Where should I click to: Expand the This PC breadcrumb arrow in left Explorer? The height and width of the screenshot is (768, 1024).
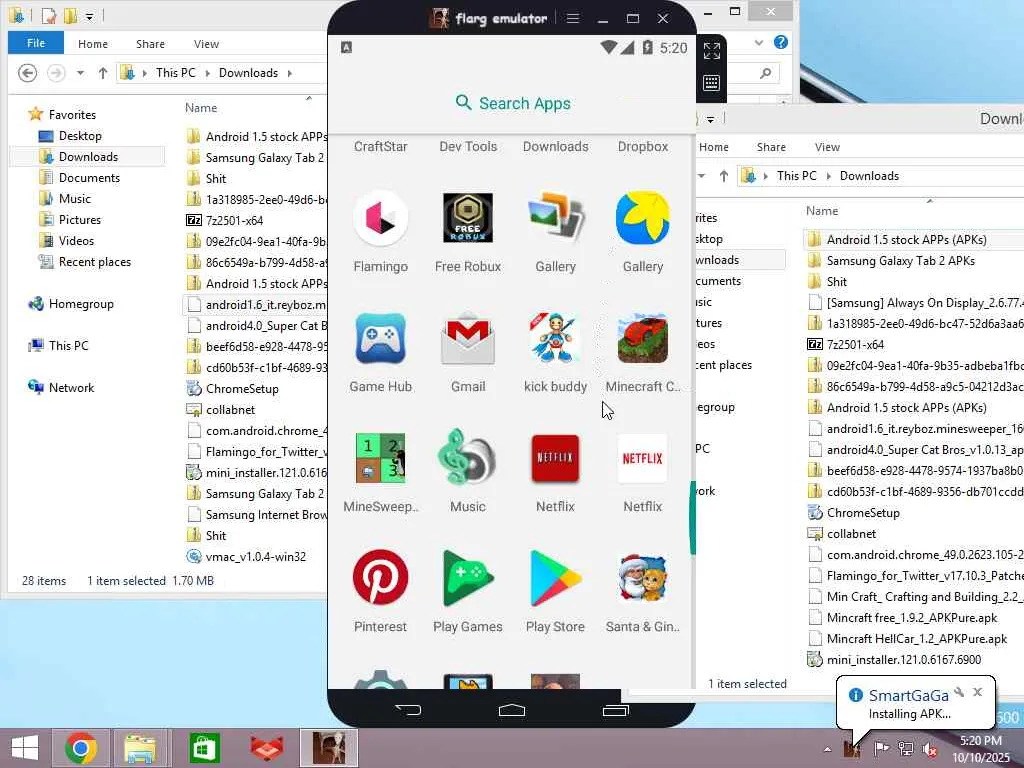coord(208,73)
